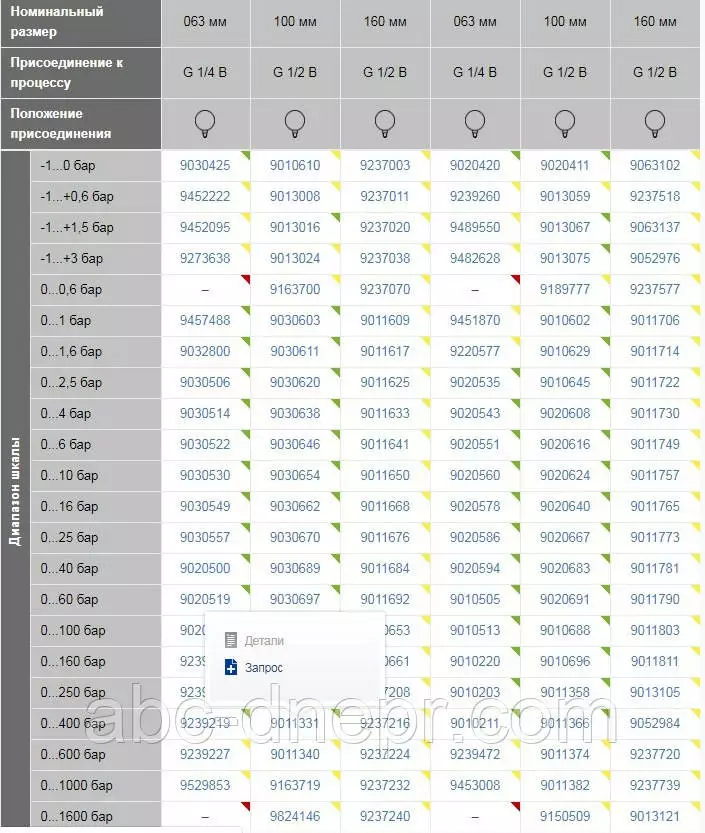
Task: Click the connection position icon in the last 160 mm column
Action: [655, 123]
